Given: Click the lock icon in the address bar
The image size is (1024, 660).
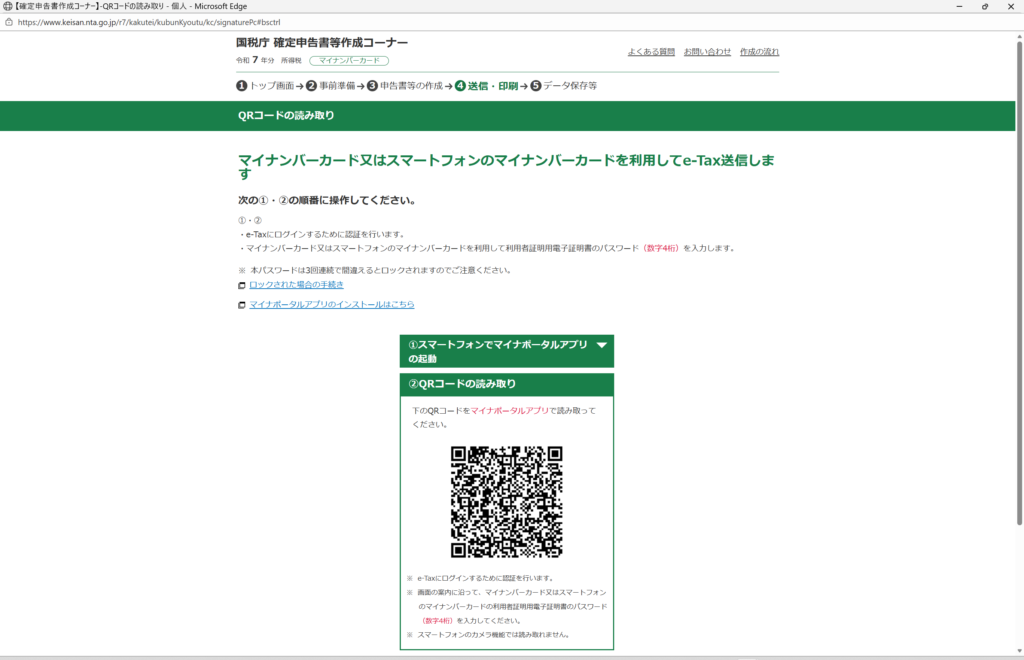Looking at the screenshot, I should click(9, 21).
